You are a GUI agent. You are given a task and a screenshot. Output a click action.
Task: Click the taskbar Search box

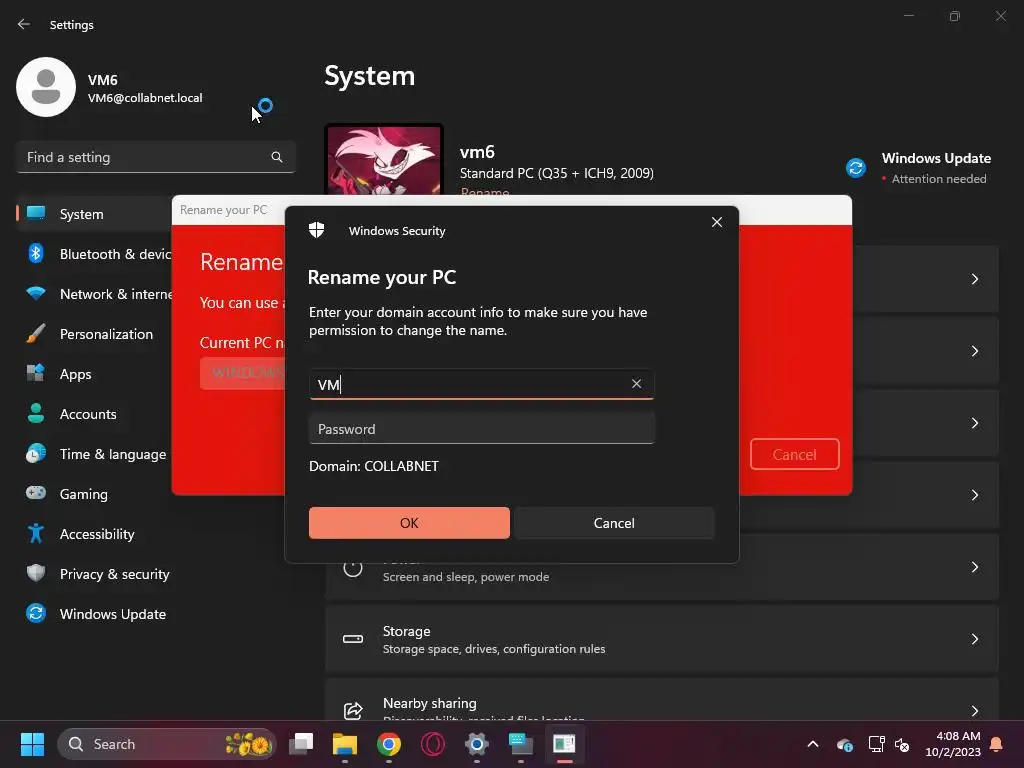(167, 744)
